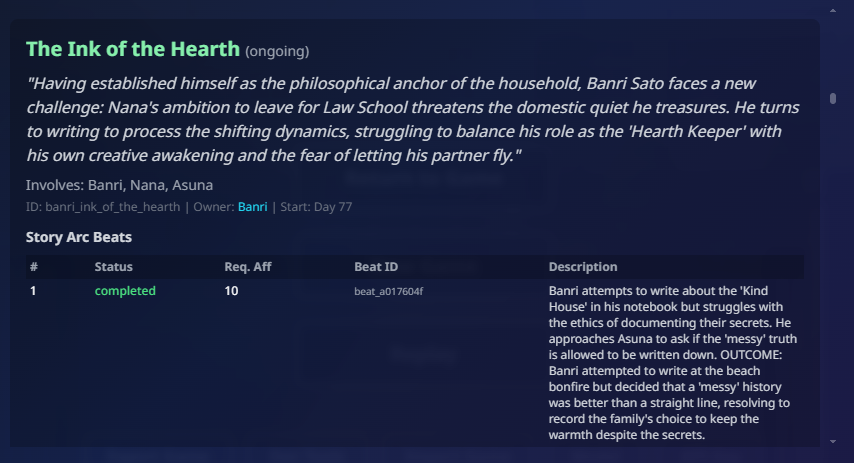The height and width of the screenshot is (463, 854).
Task: Click the scrollbar up arrow
Action: click(833, 10)
